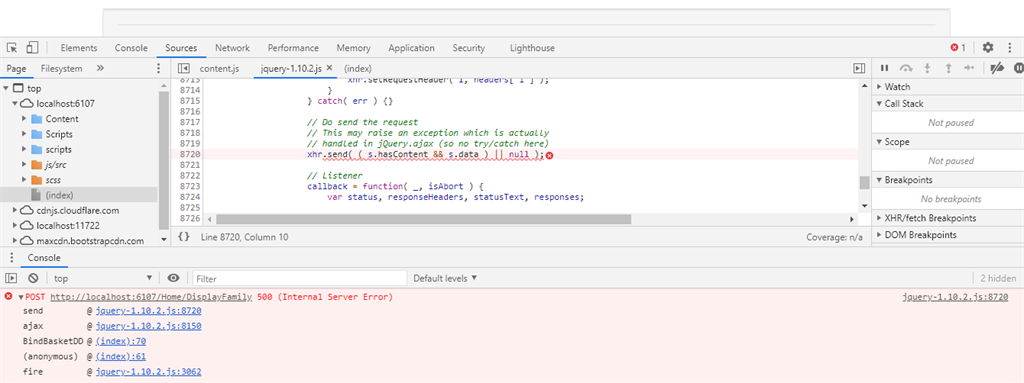Image resolution: width=1024 pixels, height=383 pixels.
Task: Collapse the localhost:6107 tree node
Action: (x=14, y=103)
